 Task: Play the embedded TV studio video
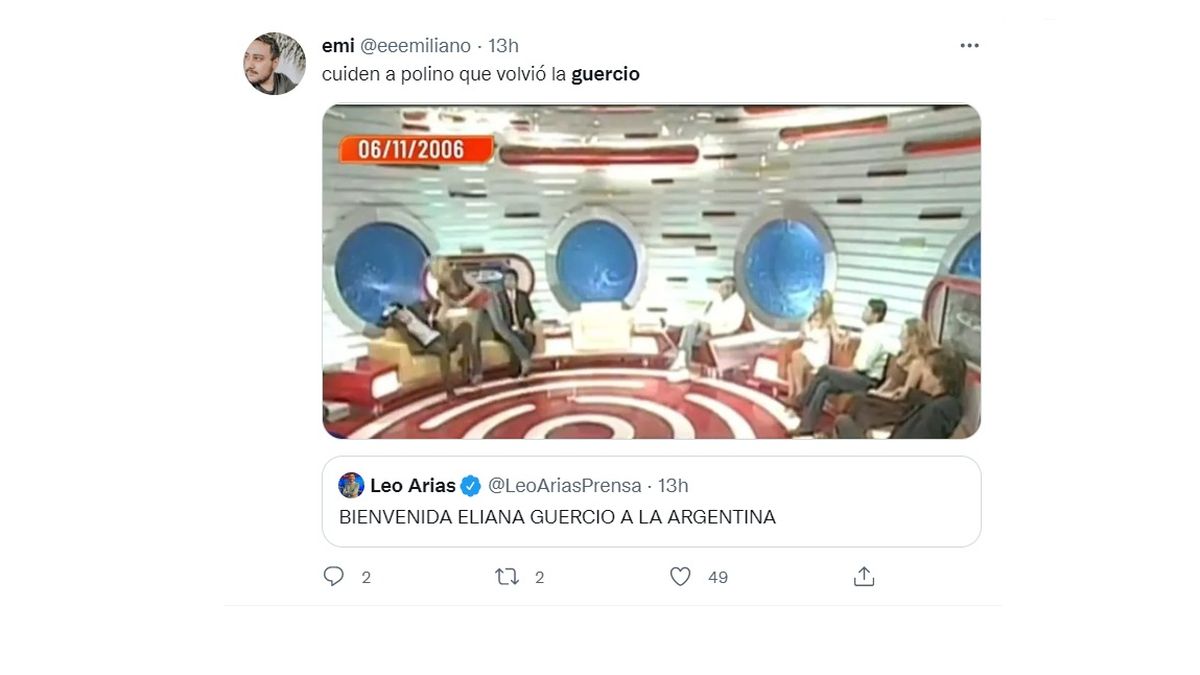[651, 271]
